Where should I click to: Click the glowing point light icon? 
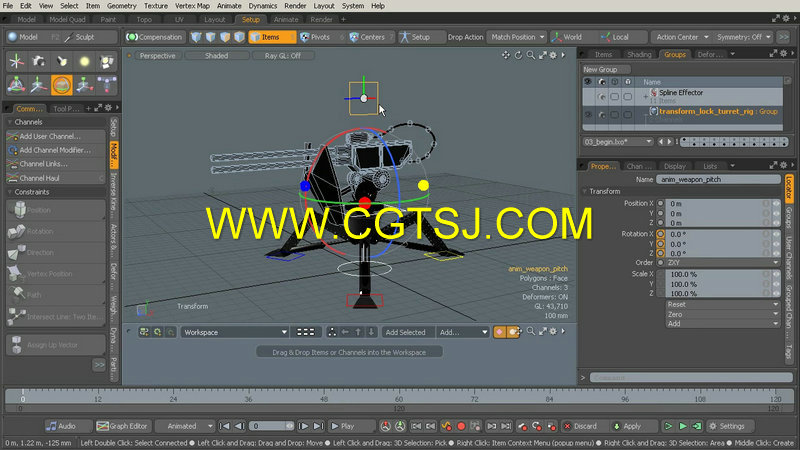click(x=84, y=62)
